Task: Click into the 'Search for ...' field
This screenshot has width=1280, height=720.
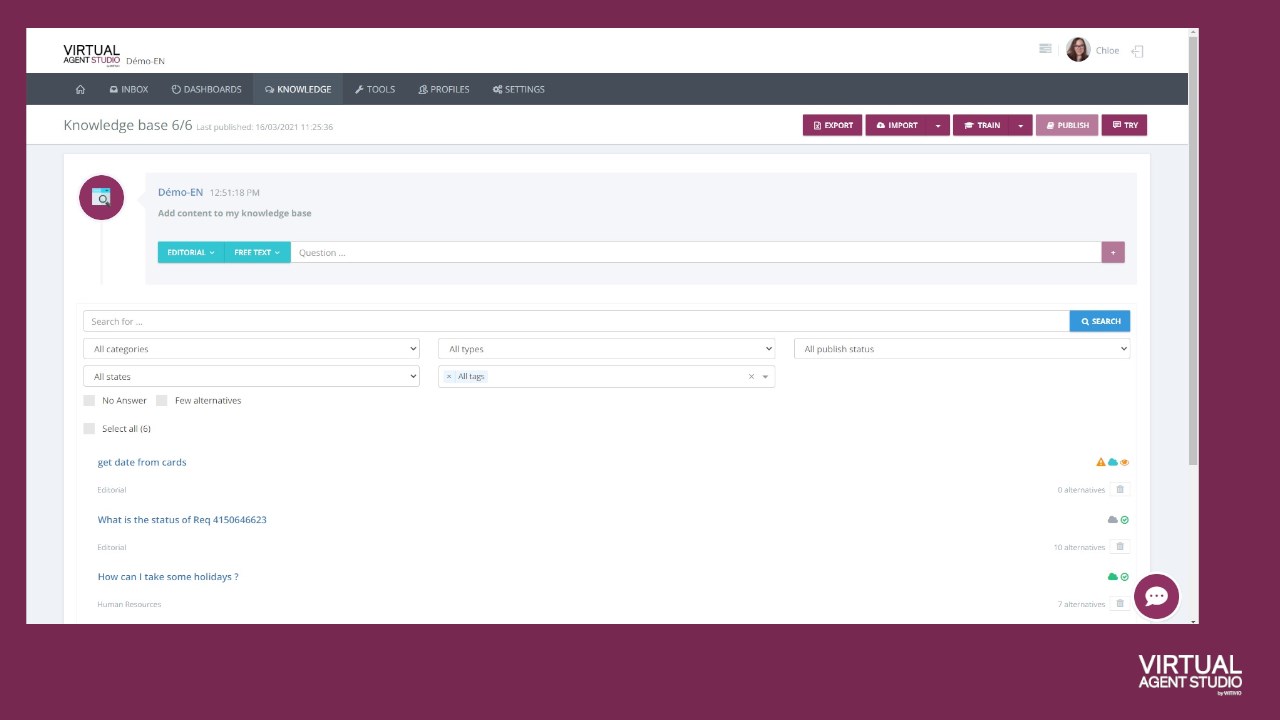Action: tap(576, 321)
